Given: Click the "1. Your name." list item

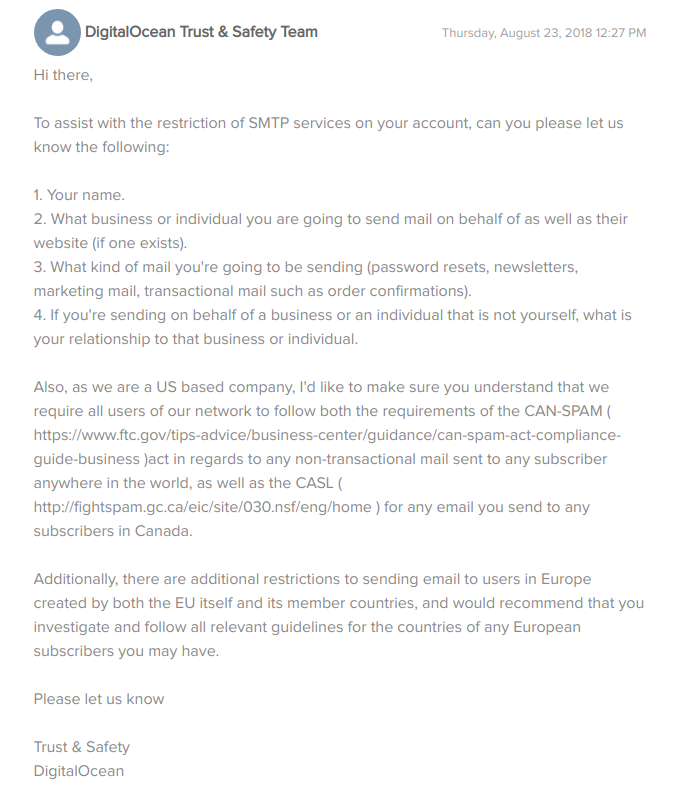Looking at the screenshot, I should [x=79, y=195].
